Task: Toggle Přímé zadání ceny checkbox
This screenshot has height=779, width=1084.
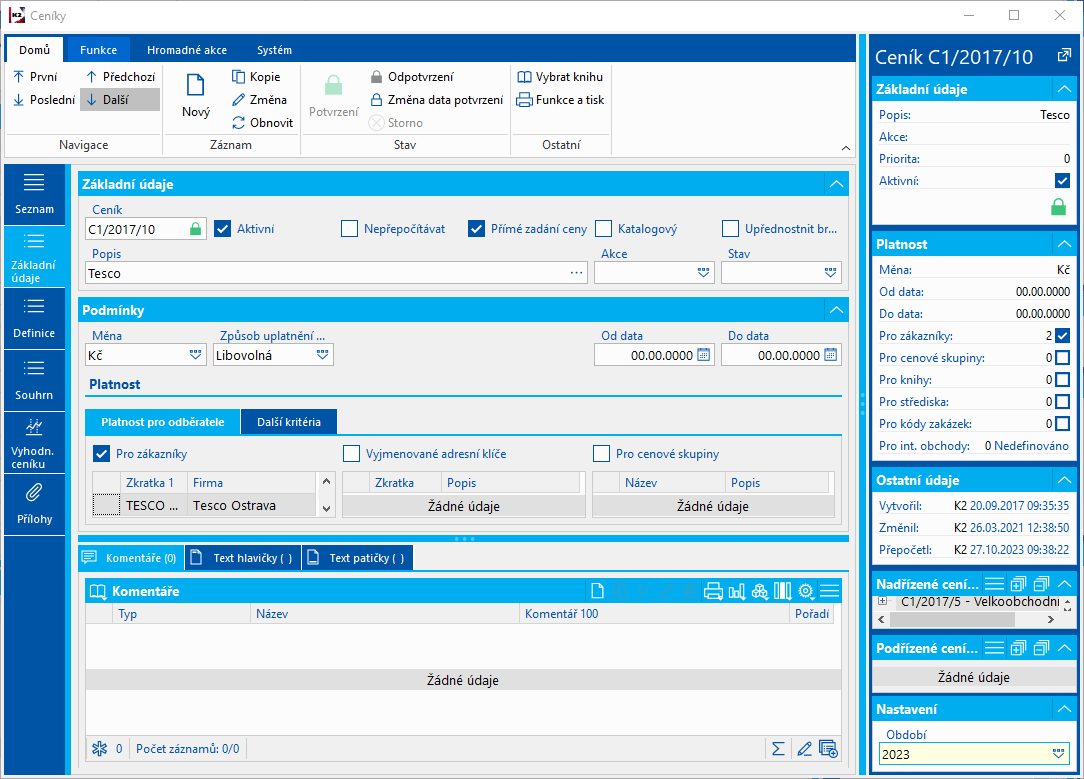Action: pos(476,229)
